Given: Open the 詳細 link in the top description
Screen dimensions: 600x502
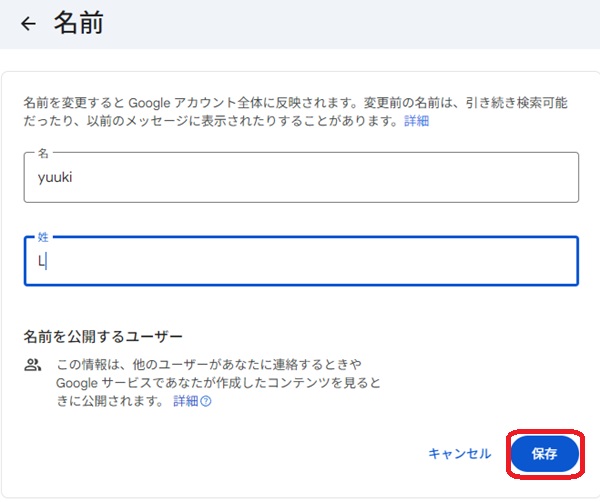Looking at the screenshot, I should [416, 120].
